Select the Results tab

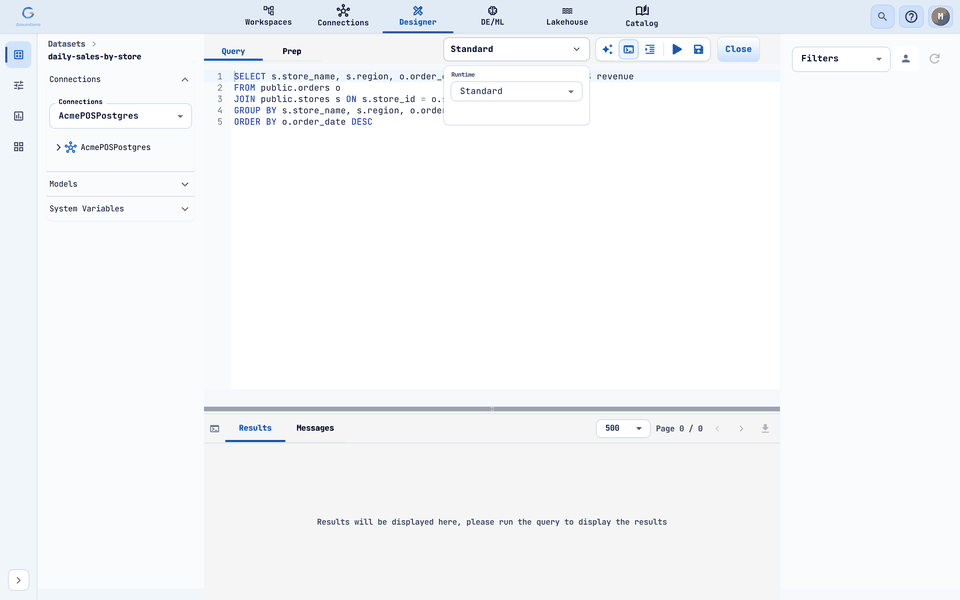255,428
